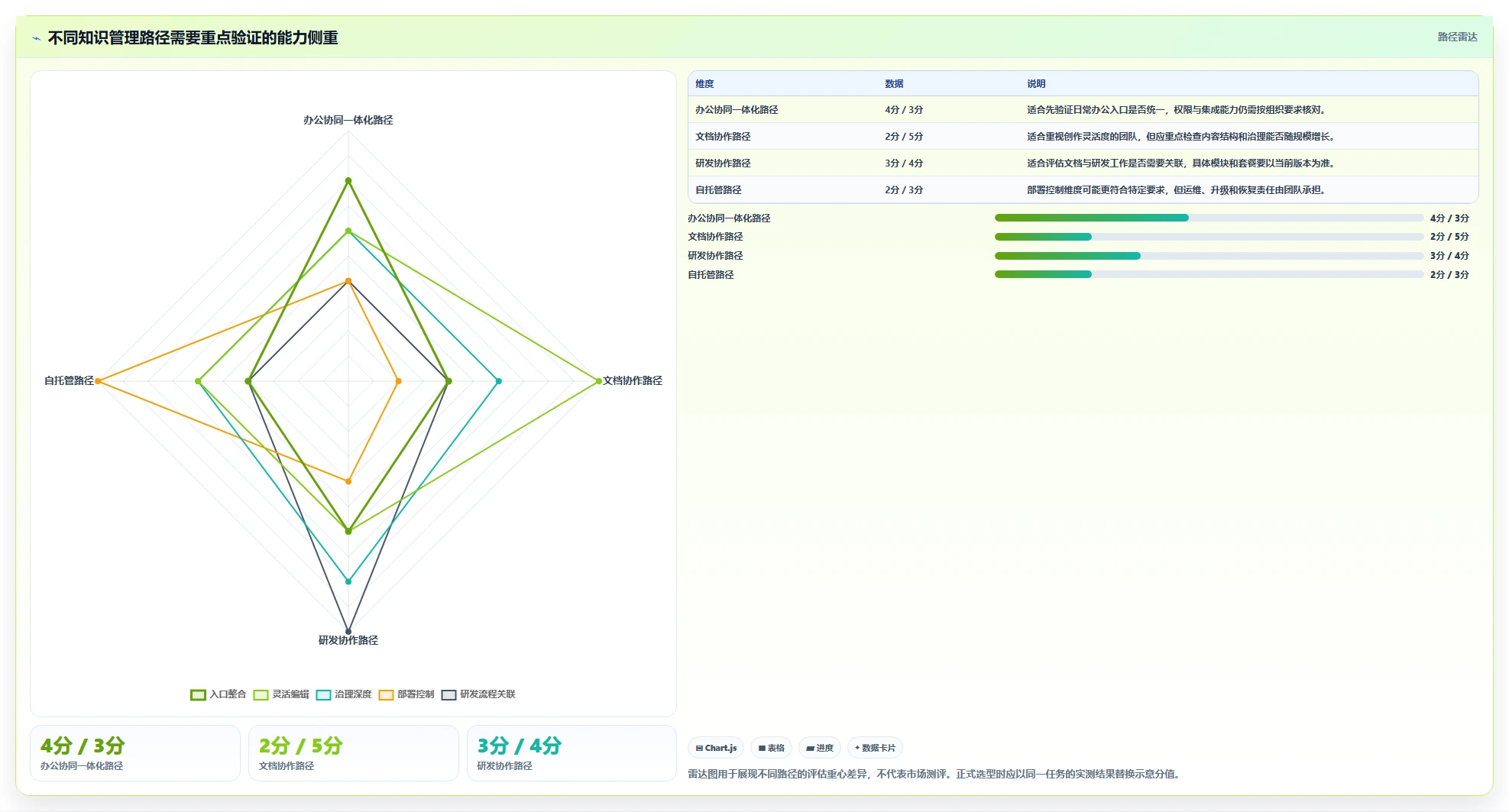Select the 文档协作路径 cell in the table
Image resolution: width=1509 pixels, height=812 pixels.
coord(723,137)
